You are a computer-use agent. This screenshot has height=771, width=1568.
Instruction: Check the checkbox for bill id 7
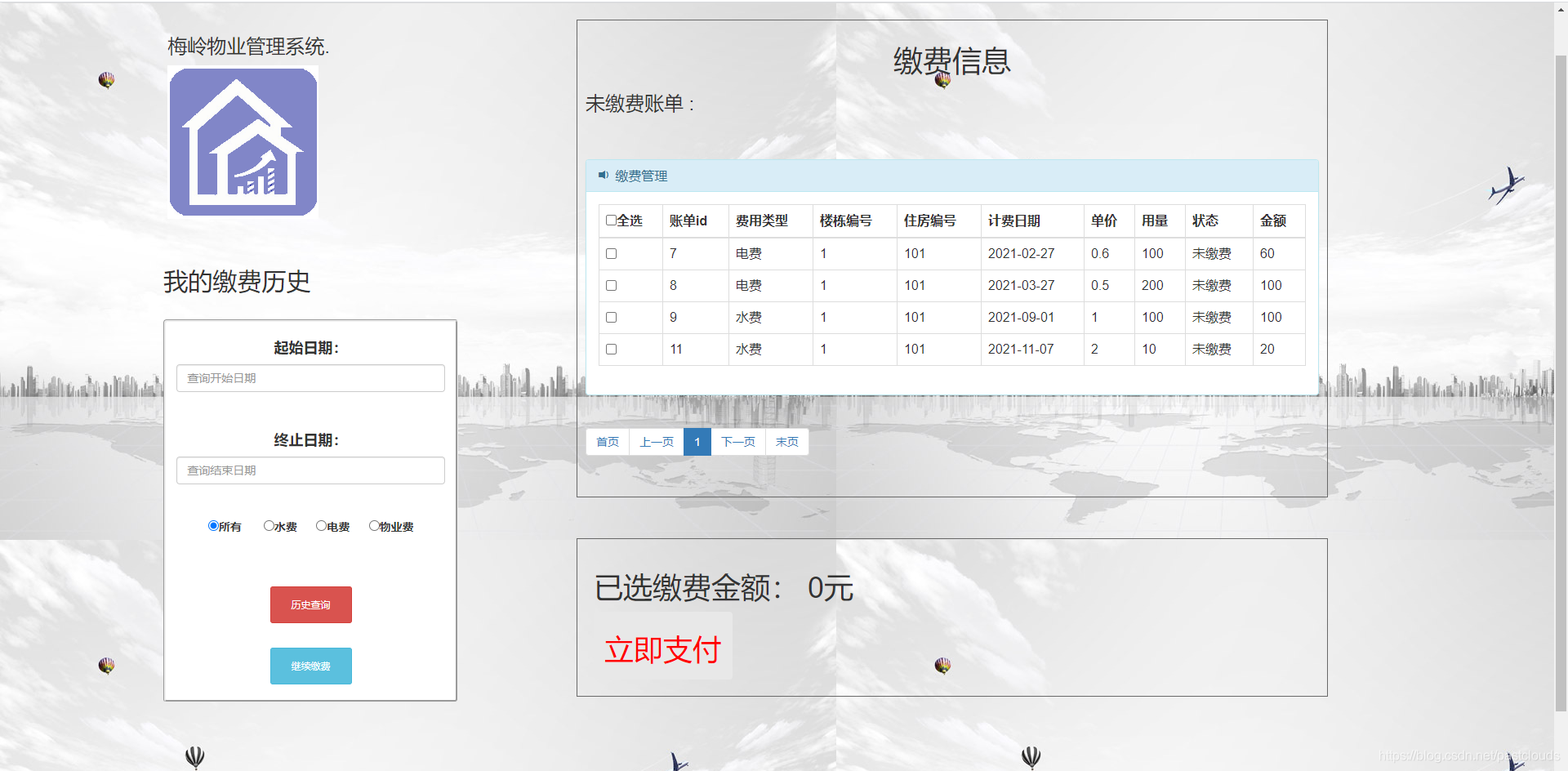click(x=611, y=254)
